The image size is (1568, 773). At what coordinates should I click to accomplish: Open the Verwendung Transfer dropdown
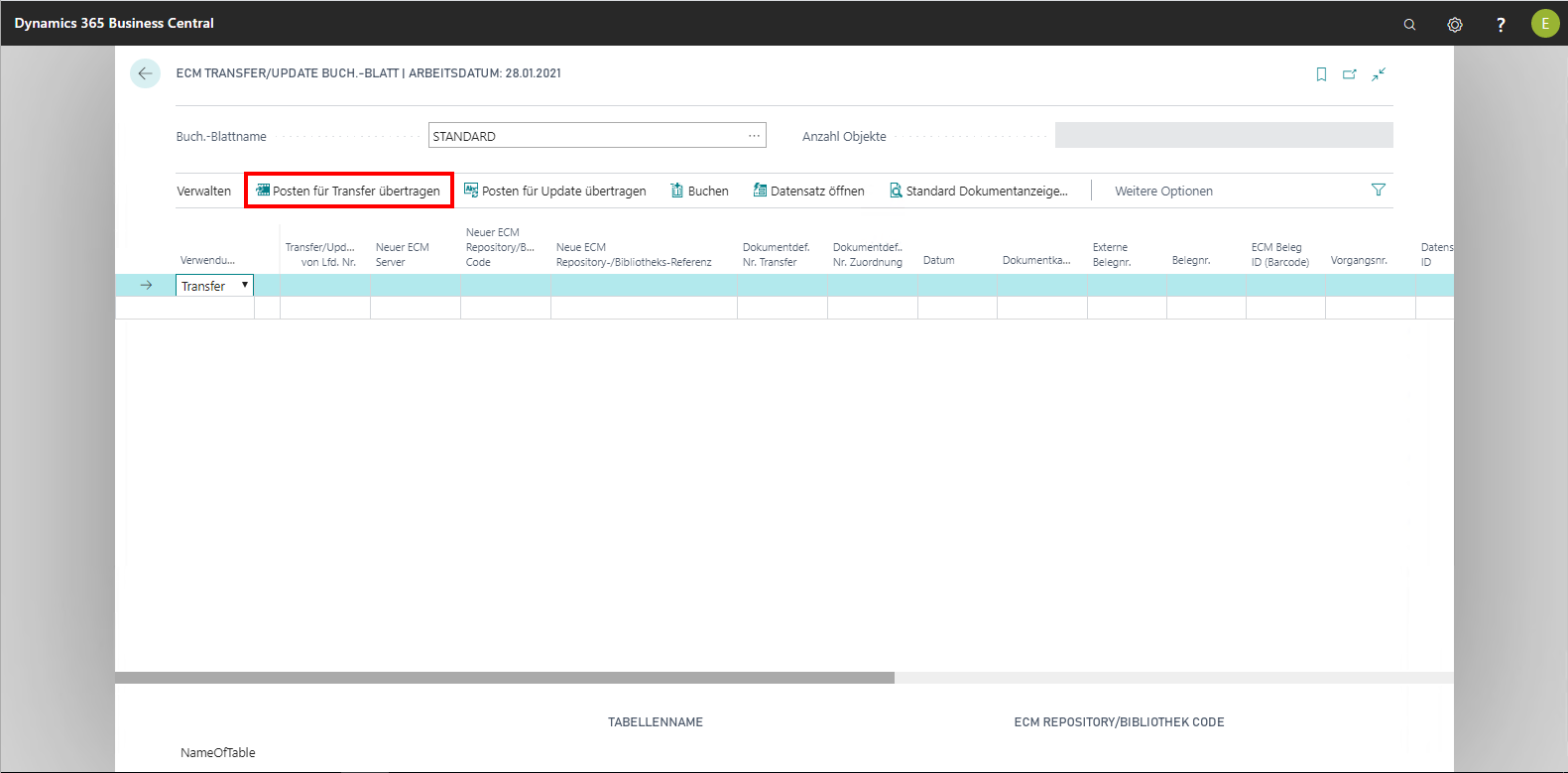pyautogui.click(x=244, y=286)
